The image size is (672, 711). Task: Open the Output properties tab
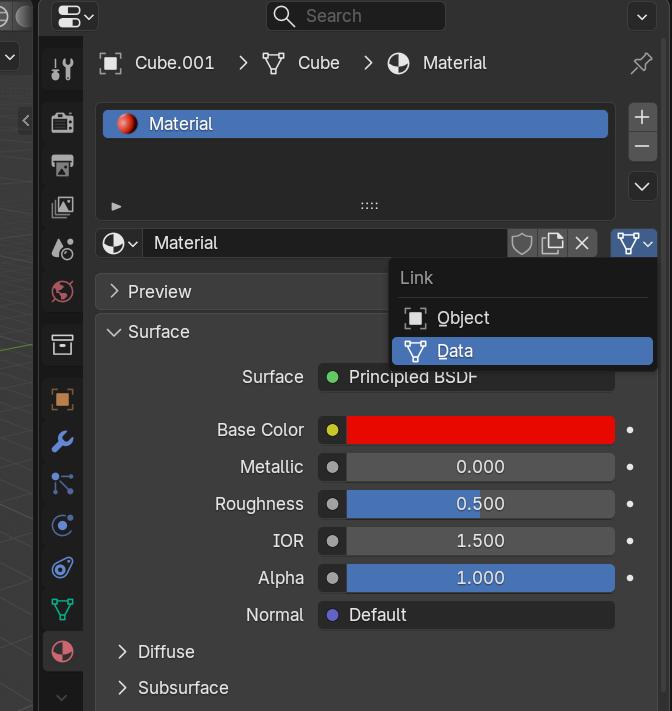click(63, 165)
